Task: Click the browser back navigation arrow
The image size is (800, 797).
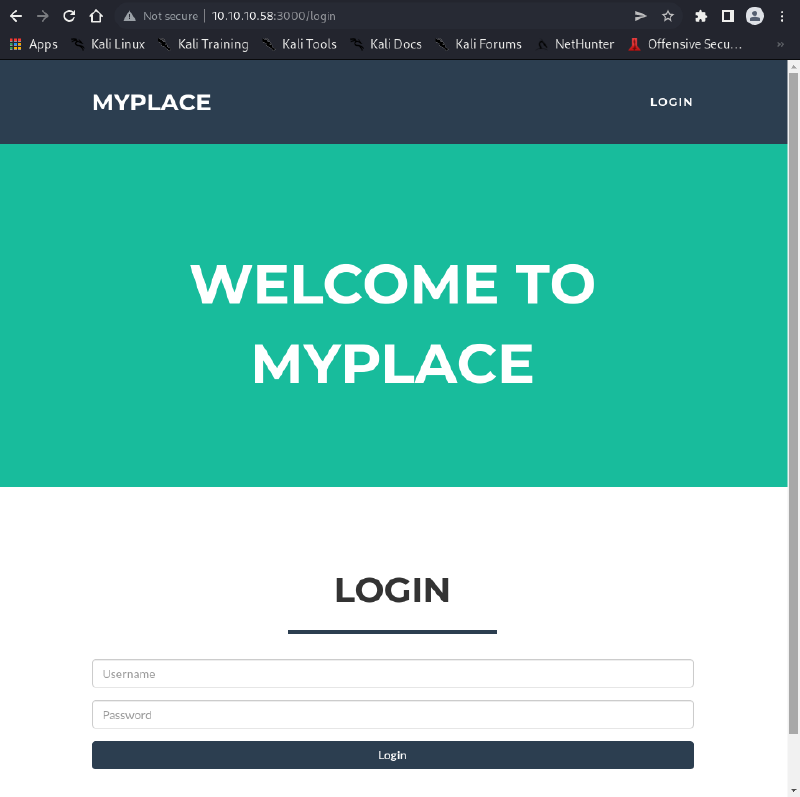Action: (15, 15)
